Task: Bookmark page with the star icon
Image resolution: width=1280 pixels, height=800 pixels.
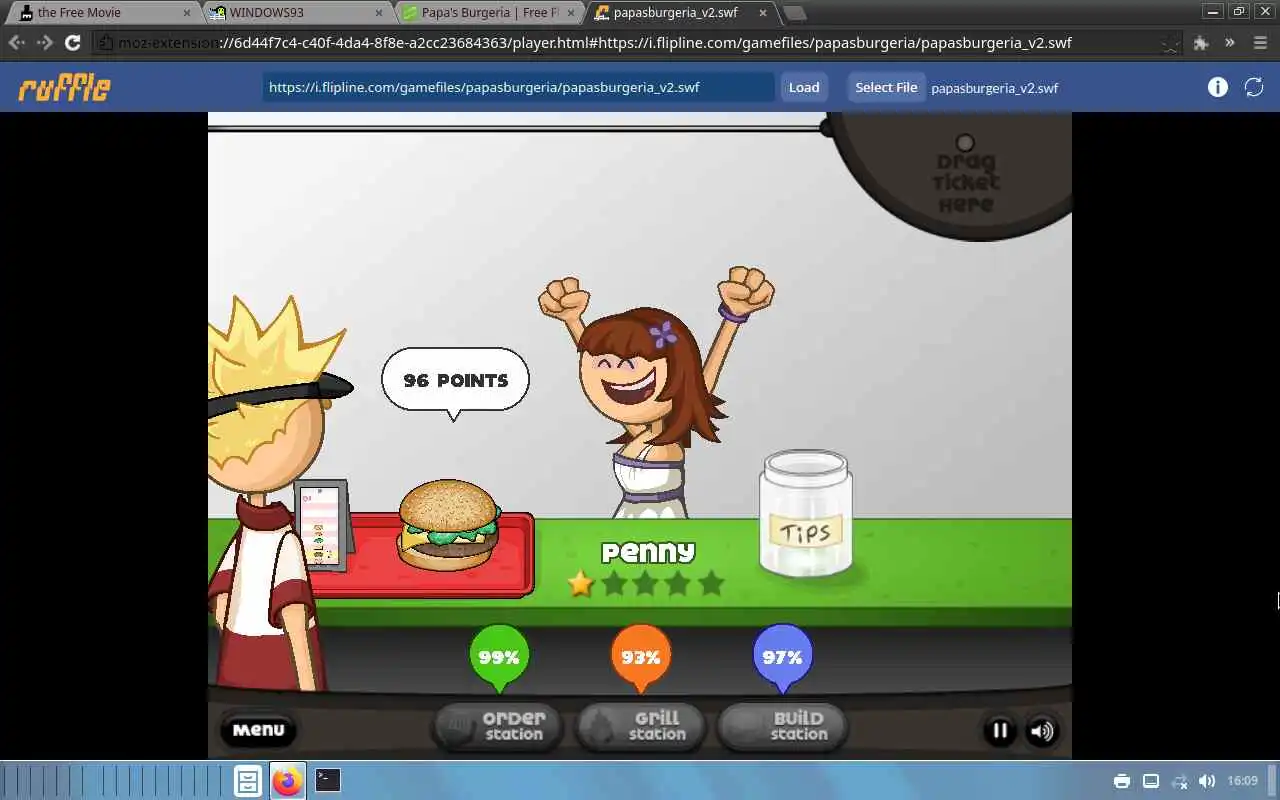Action: tap(1170, 44)
